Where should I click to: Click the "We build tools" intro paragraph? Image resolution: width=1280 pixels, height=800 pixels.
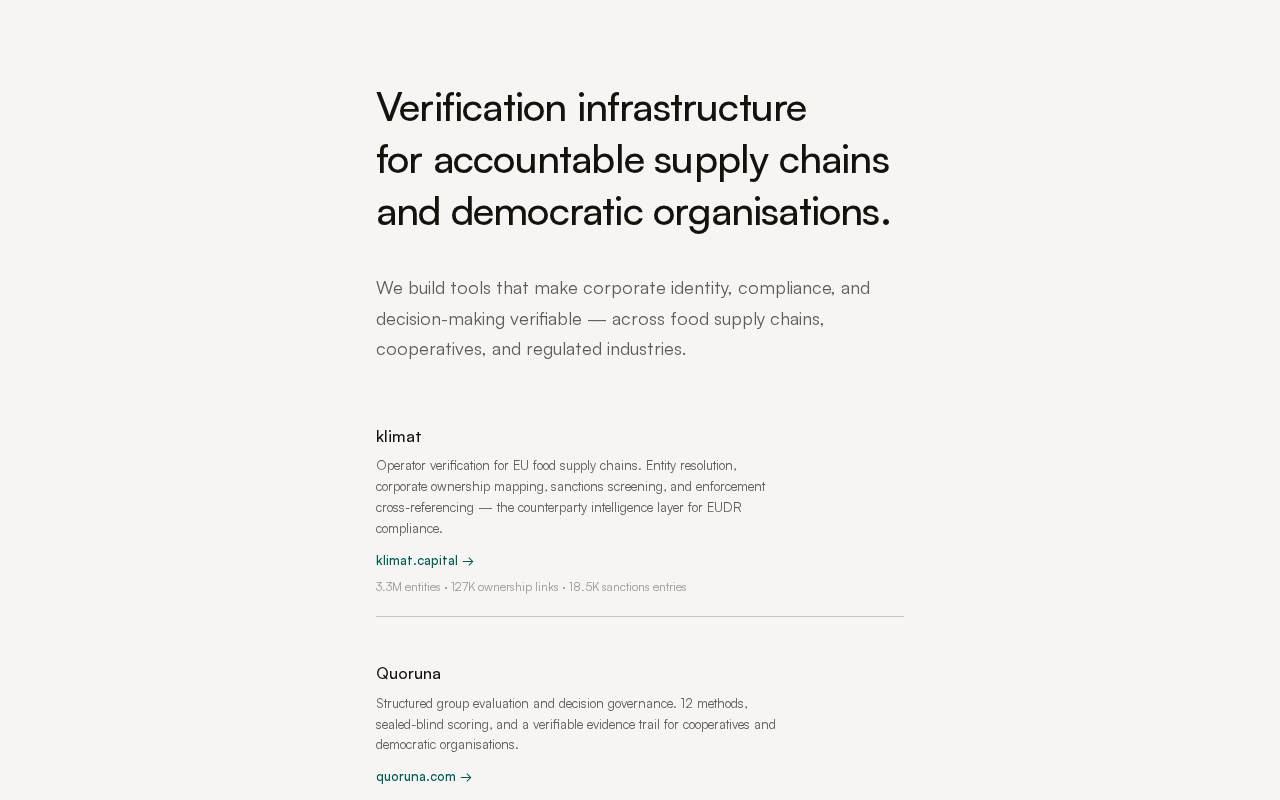click(x=622, y=318)
